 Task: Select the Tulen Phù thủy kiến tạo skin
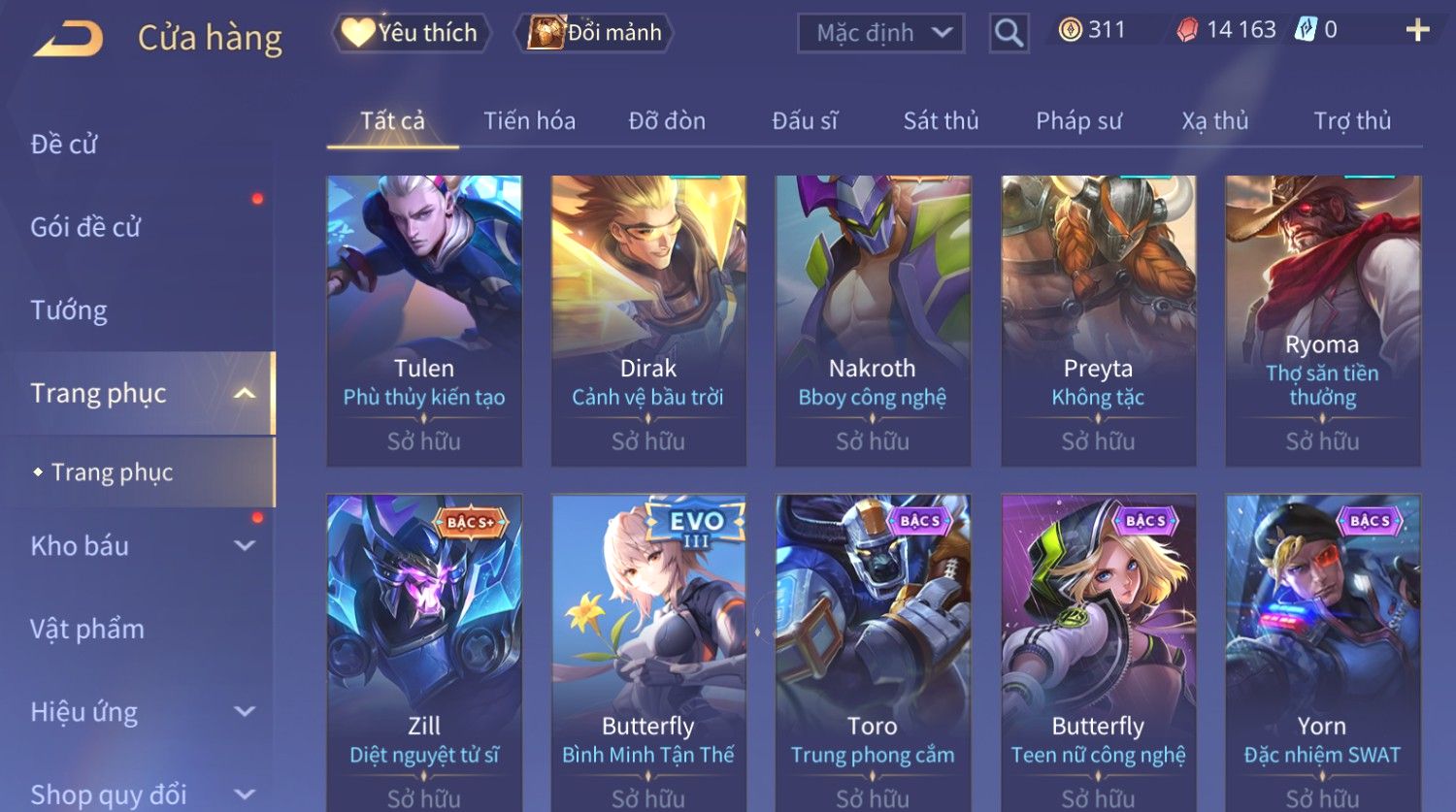click(x=424, y=321)
